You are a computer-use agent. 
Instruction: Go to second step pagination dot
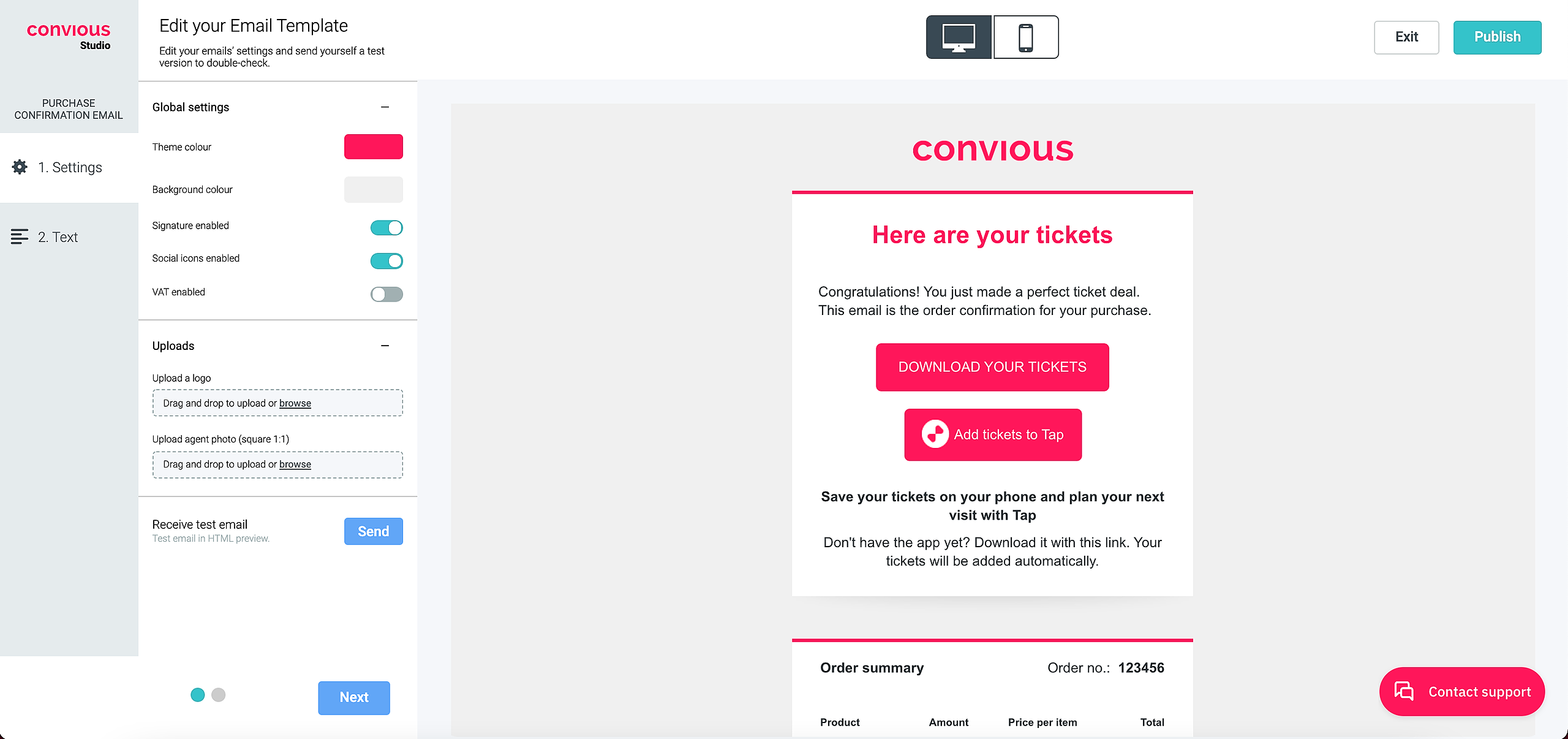pyautogui.click(x=219, y=695)
